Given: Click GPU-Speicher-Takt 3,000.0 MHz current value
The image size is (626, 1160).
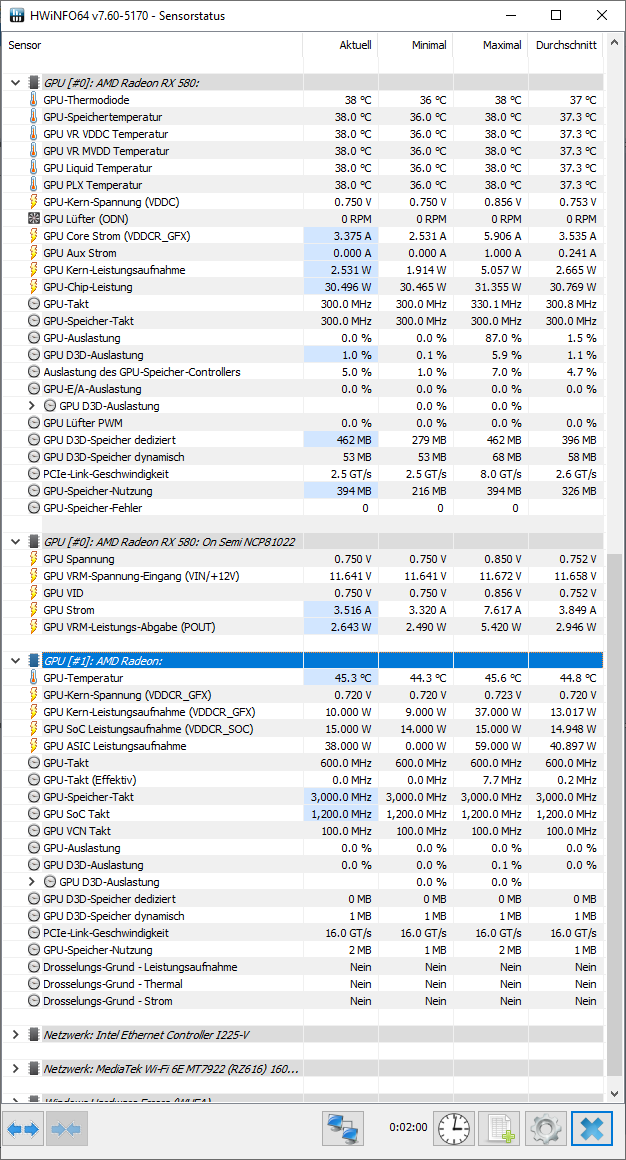Looking at the screenshot, I should coord(343,797).
